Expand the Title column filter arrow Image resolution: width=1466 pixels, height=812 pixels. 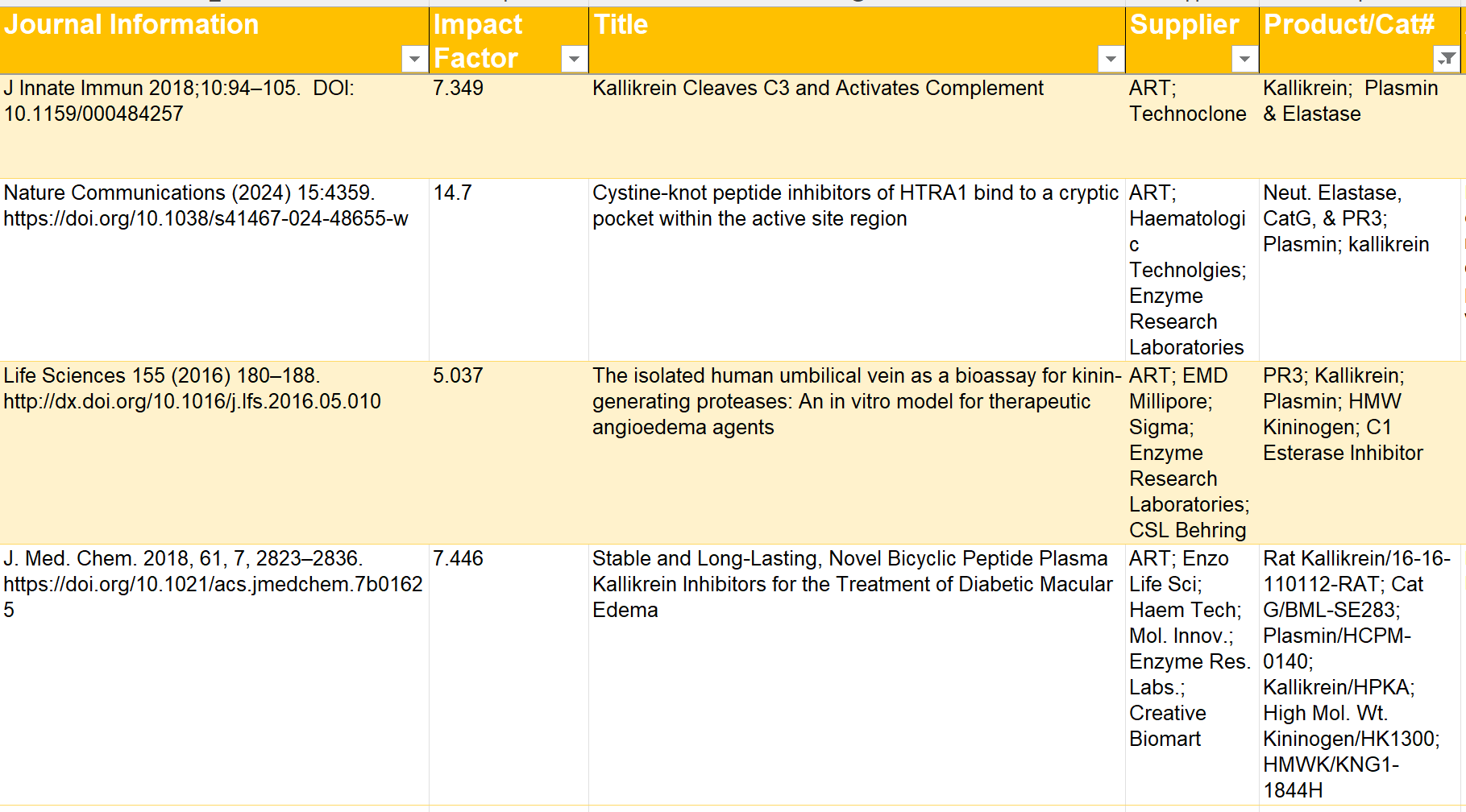(x=1110, y=59)
